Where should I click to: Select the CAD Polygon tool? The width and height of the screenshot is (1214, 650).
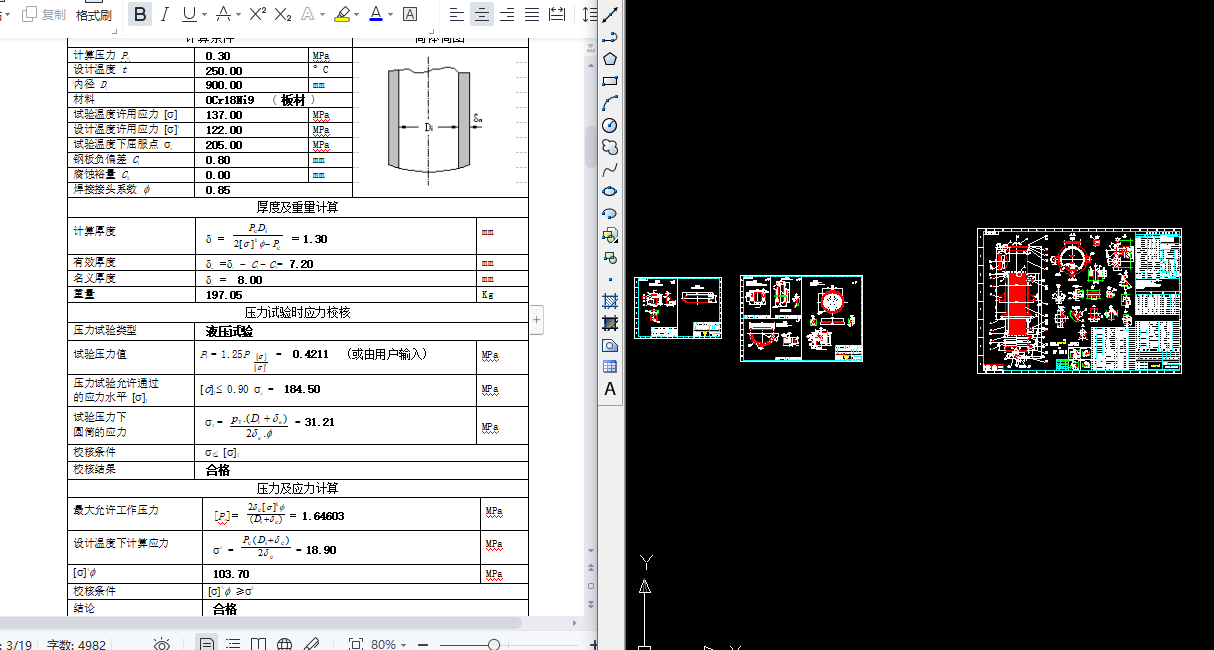click(x=610, y=58)
